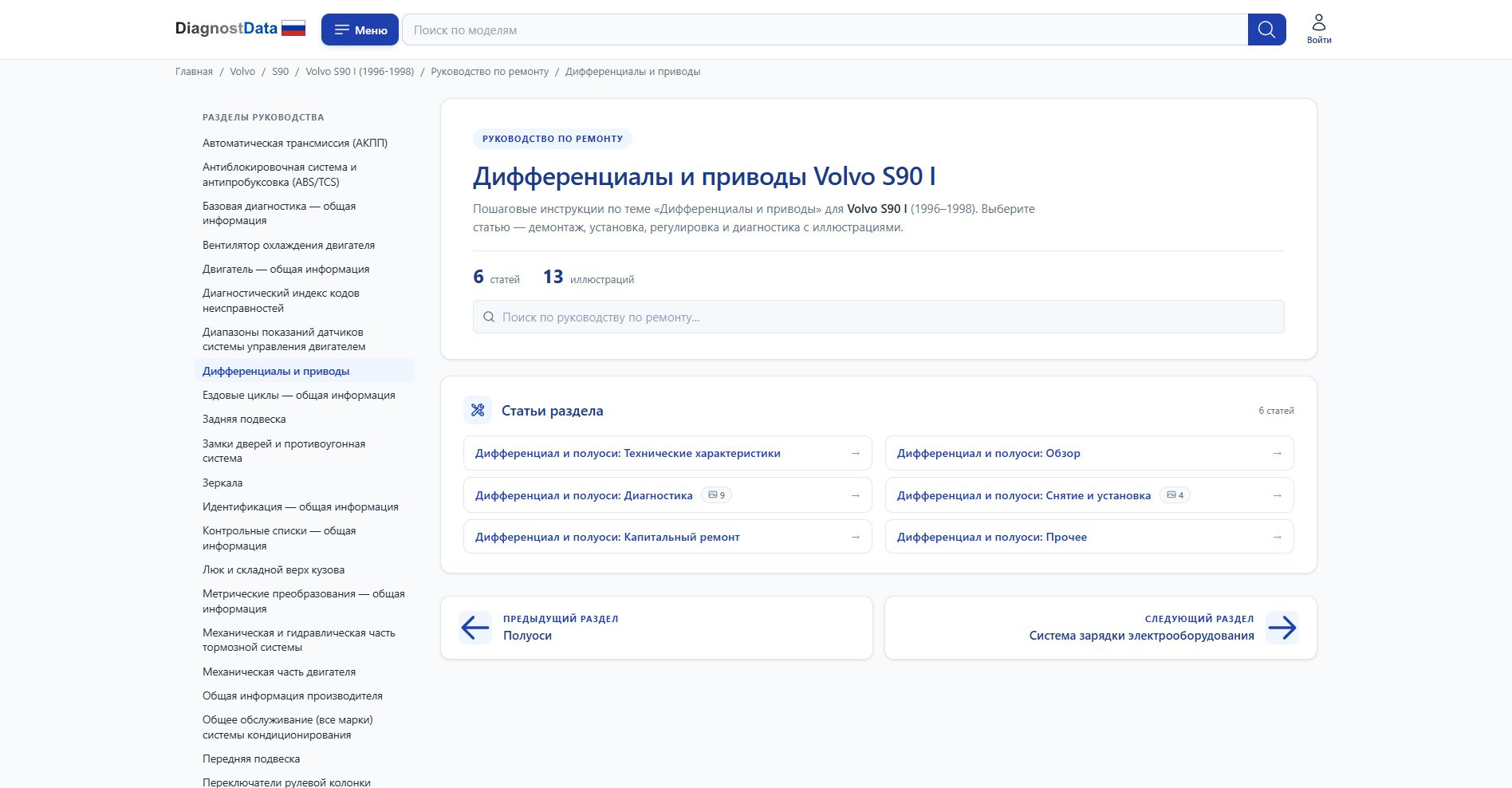The height and width of the screenshot is (788, 1512).
Task: Click arrow on Прочее row
Action: pos(1277,537)
